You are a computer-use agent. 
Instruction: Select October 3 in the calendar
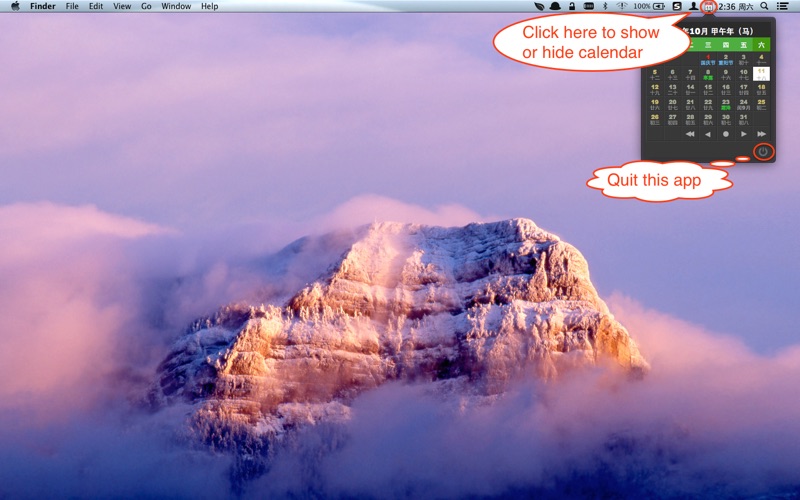coord(743,59)
